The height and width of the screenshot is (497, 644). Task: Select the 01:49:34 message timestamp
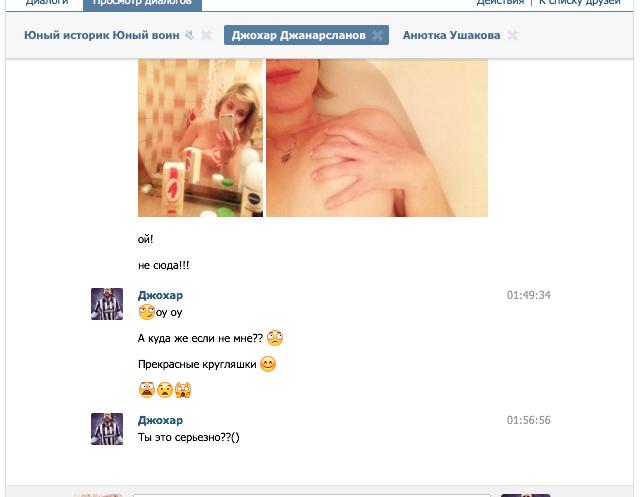(529, 295)
